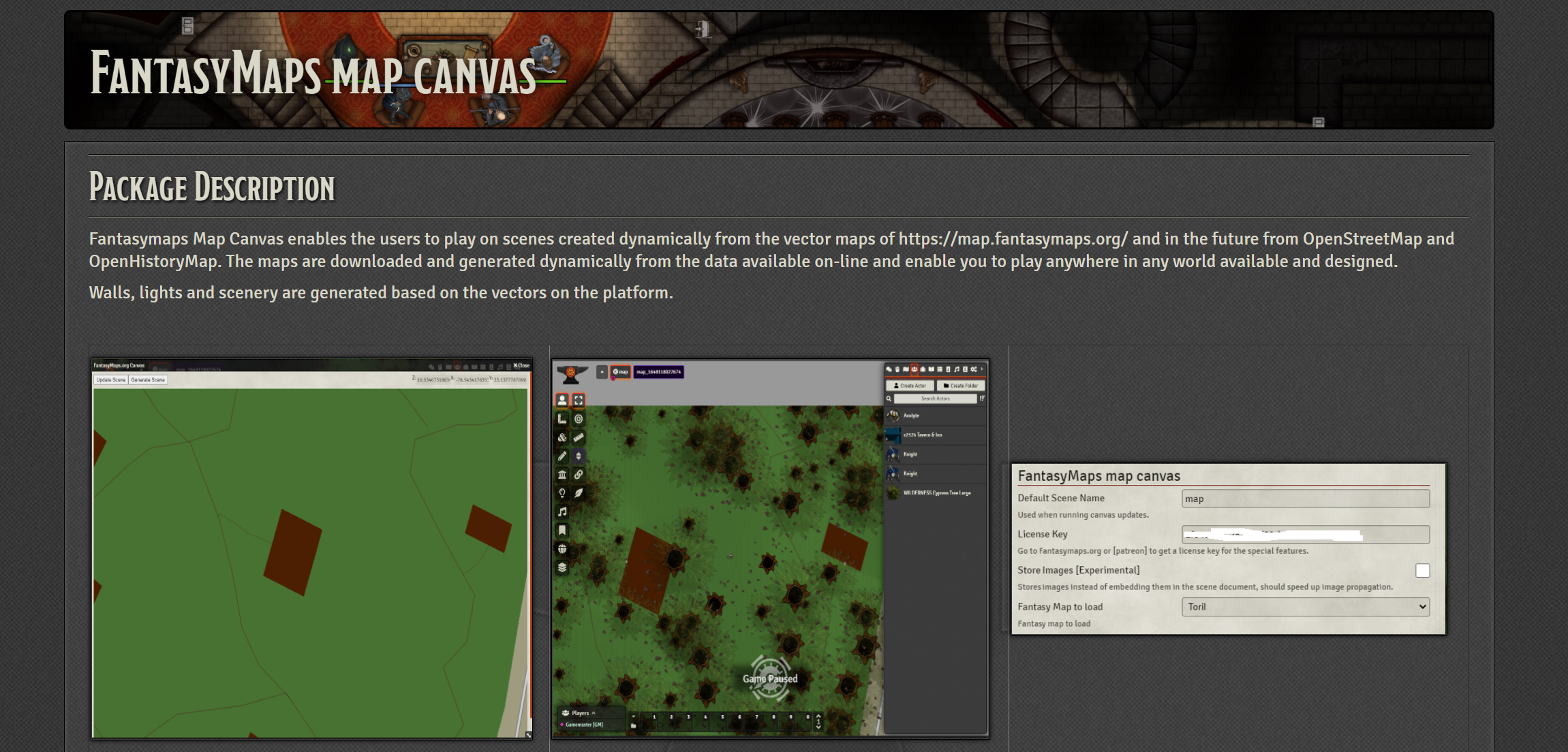Switch to the map_1648118027674 scene tab

point(658,372)
